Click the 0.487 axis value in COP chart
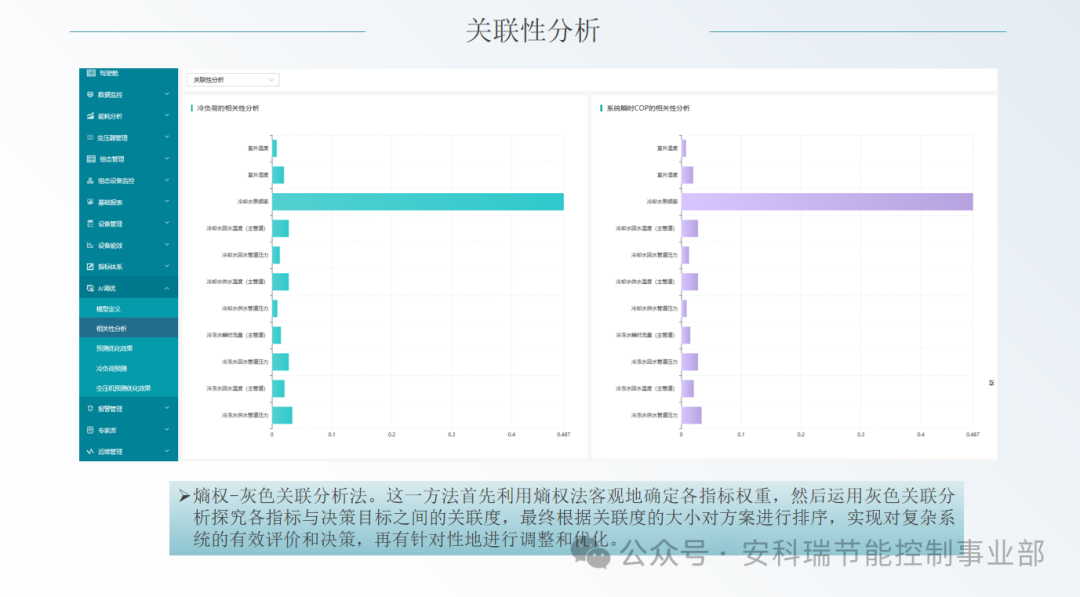 (x=973, y=434)
